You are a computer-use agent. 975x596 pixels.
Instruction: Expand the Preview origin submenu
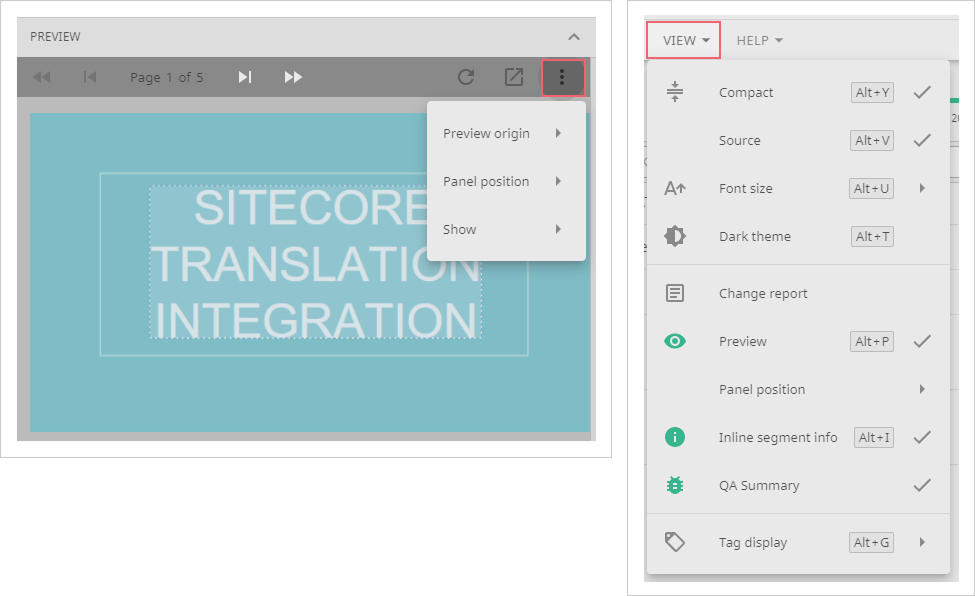tap(502, 133)
